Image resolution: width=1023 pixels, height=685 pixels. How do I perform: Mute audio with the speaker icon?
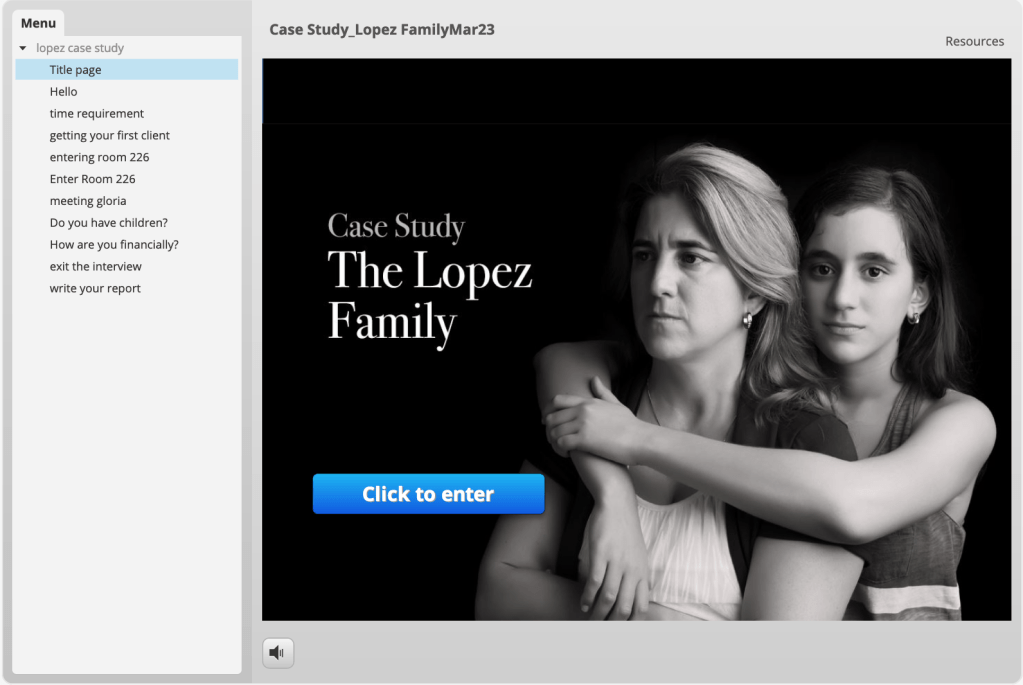[x=278, y=653]
